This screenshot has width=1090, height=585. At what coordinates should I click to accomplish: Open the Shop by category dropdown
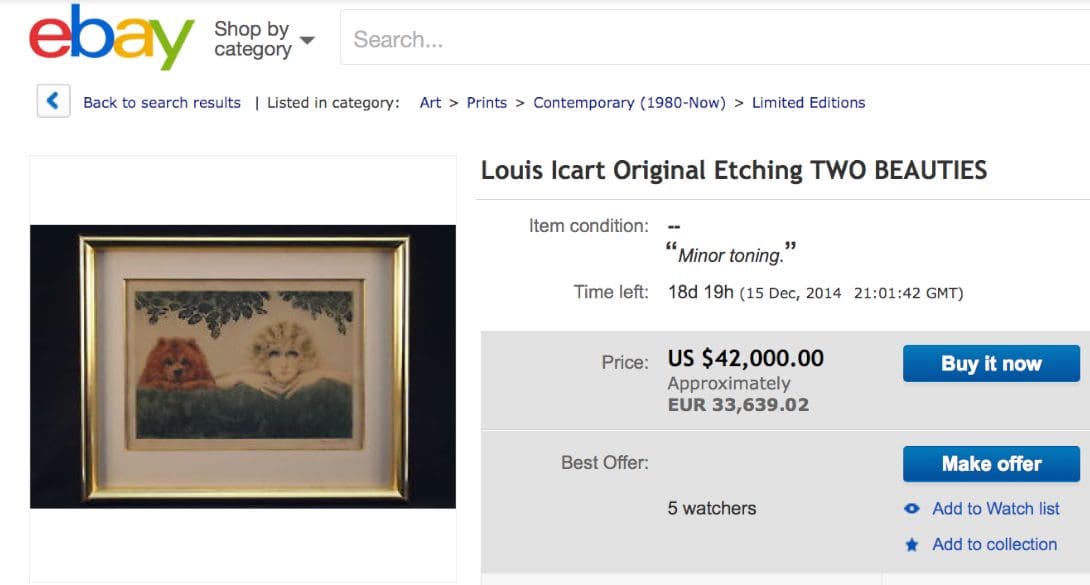coord(252,39)
